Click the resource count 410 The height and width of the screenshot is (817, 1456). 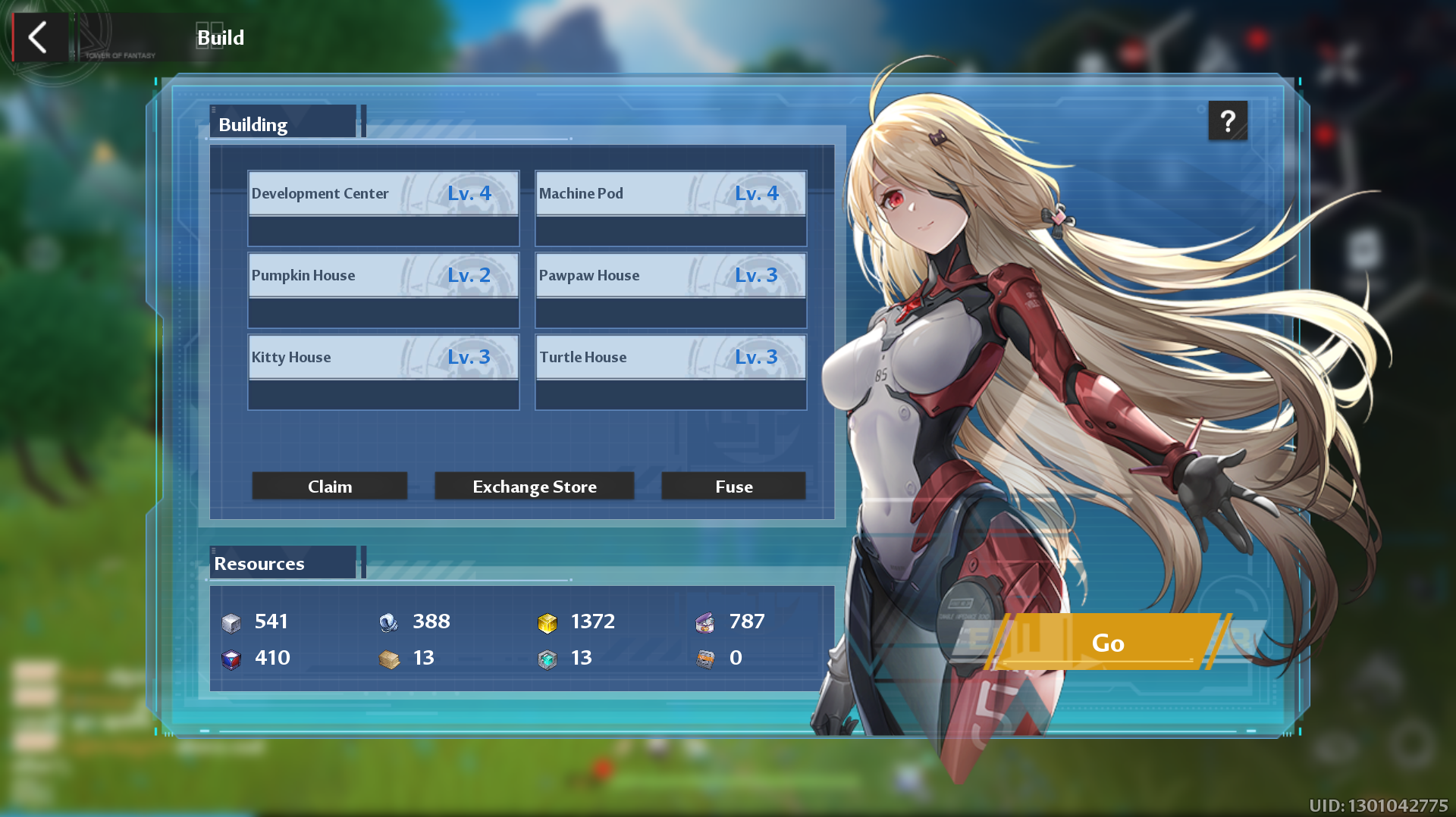click(x=272, y=658)
